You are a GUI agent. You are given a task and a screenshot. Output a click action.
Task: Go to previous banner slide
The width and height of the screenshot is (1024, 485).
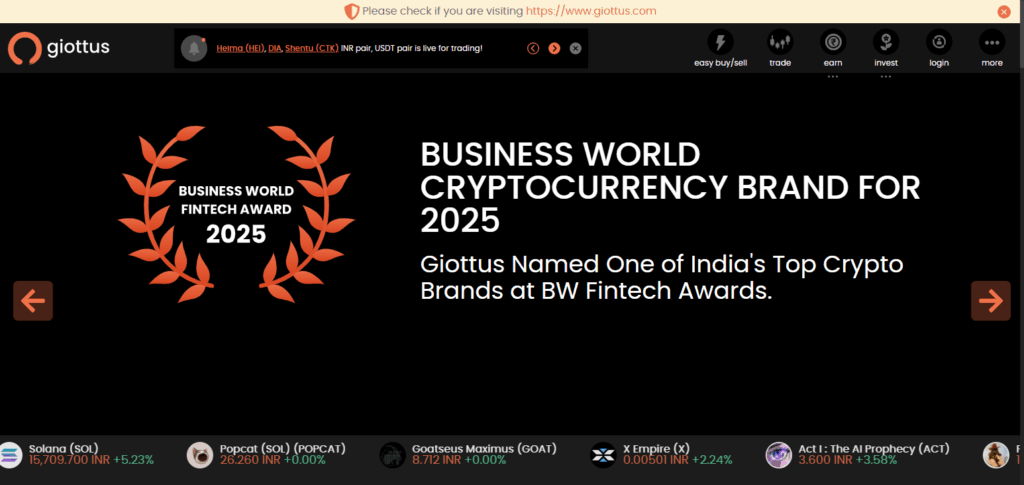33,301
